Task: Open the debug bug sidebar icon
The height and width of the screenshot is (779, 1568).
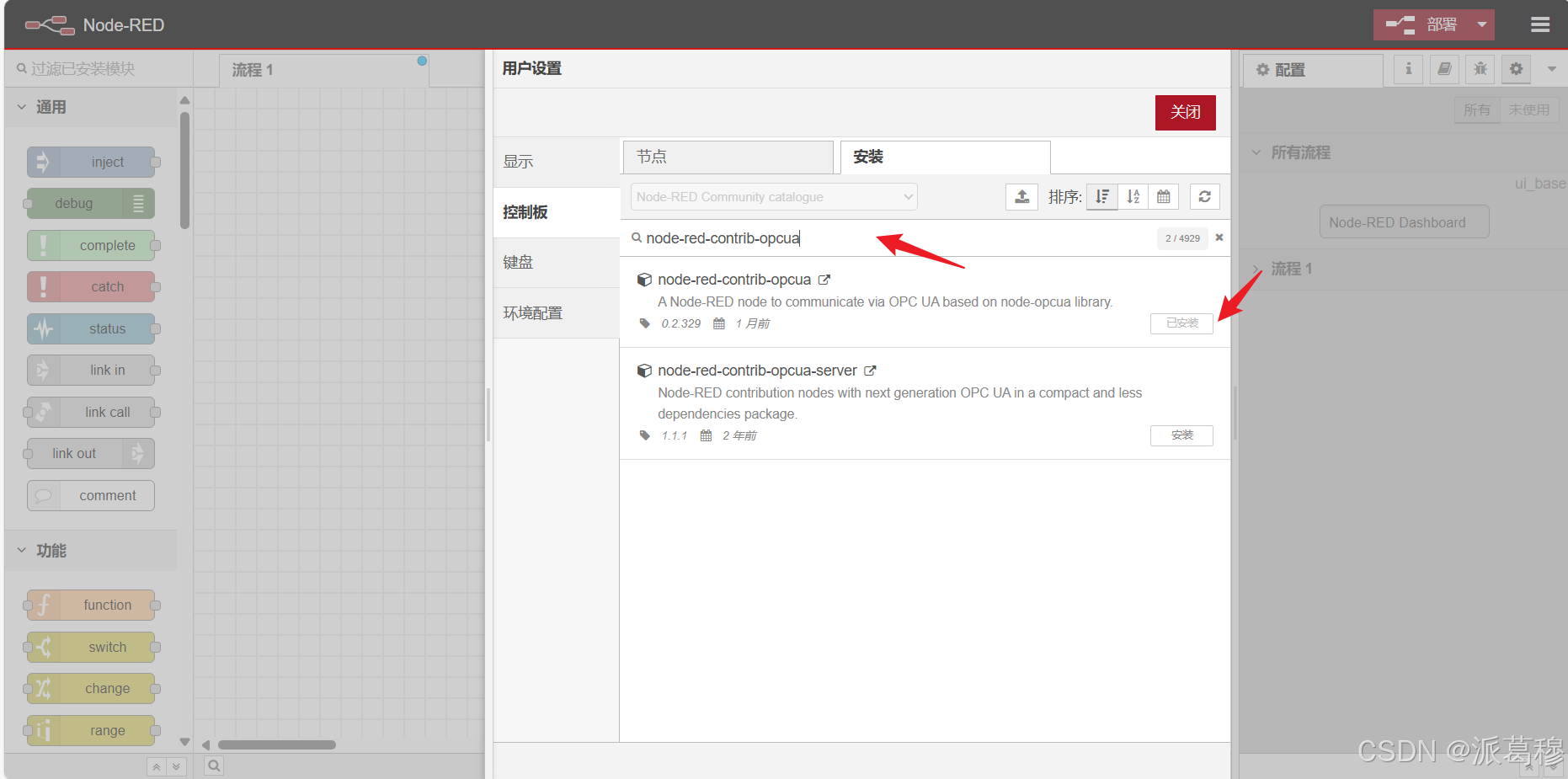Action: 1480,69
